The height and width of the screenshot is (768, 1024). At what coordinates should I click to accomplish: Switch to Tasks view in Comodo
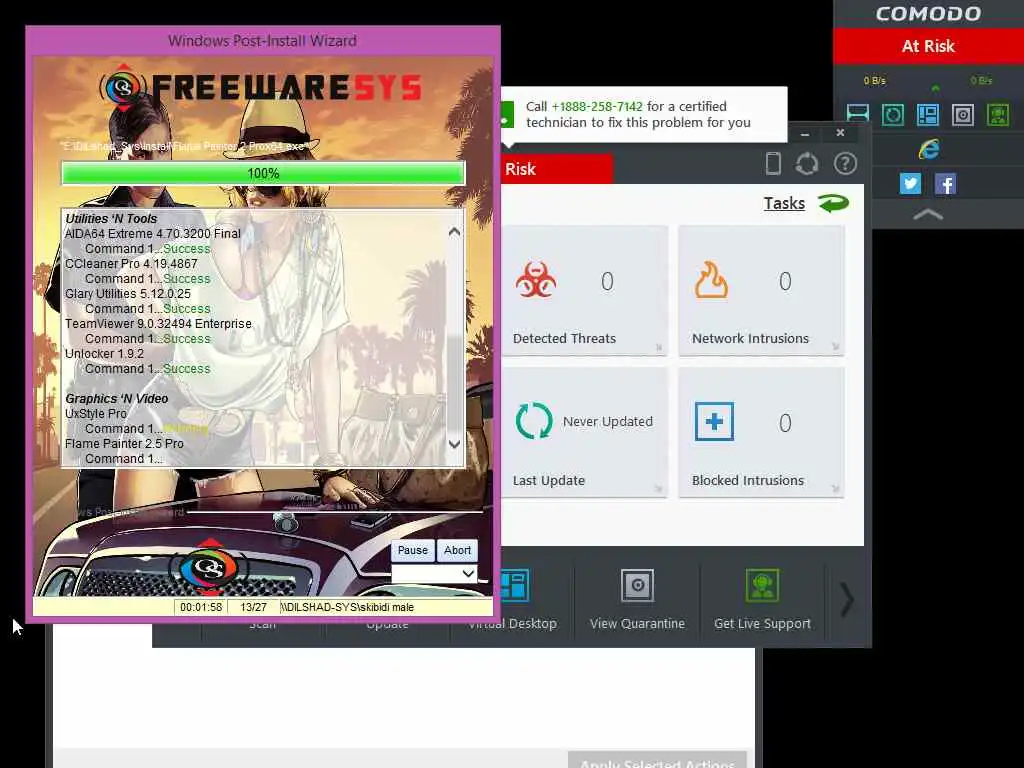click(x=784, y=203)
